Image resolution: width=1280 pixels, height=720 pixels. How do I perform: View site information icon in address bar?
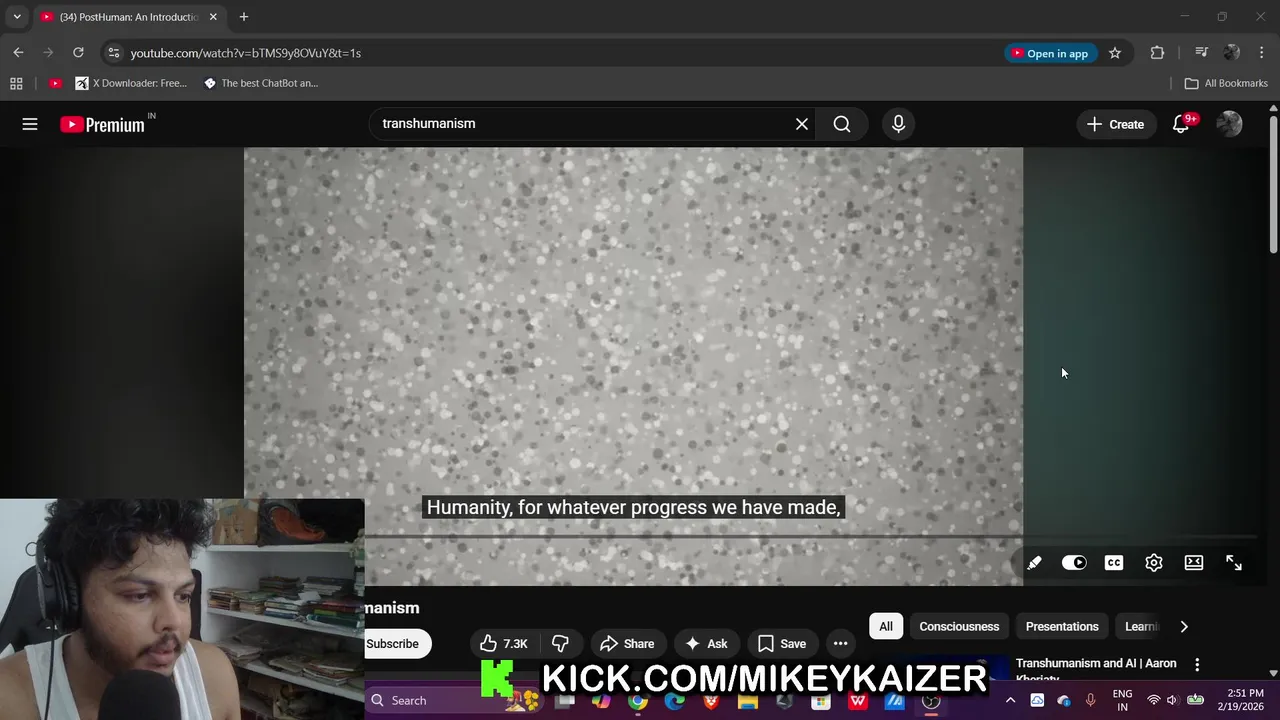(113, 53)
